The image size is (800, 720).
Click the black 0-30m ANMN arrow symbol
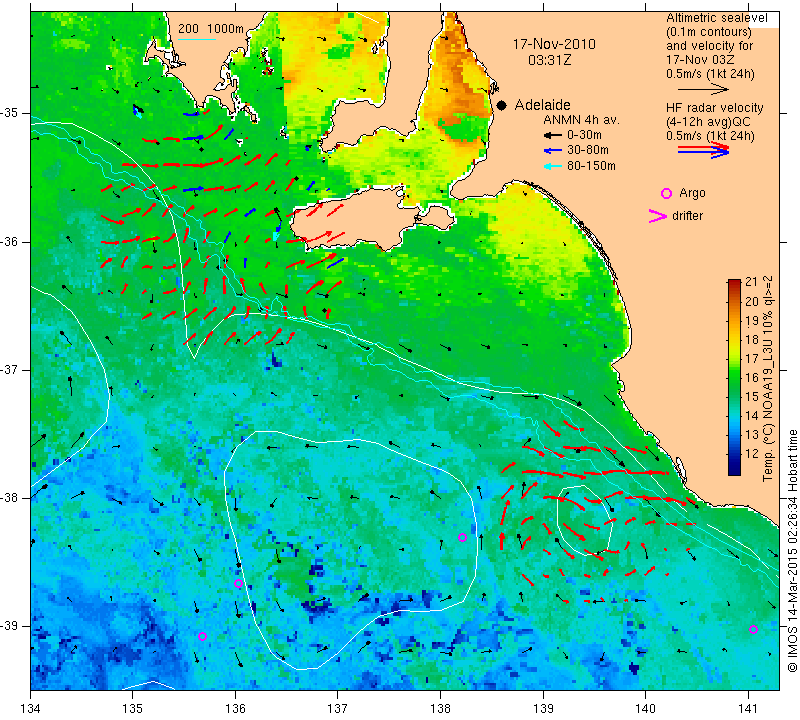tap(553, 135)
